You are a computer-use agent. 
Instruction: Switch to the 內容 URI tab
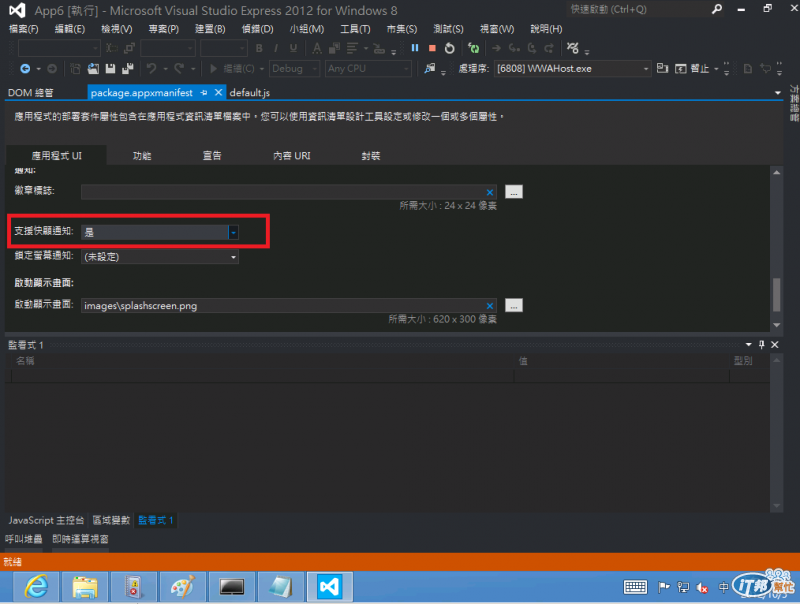click(291, 156)
